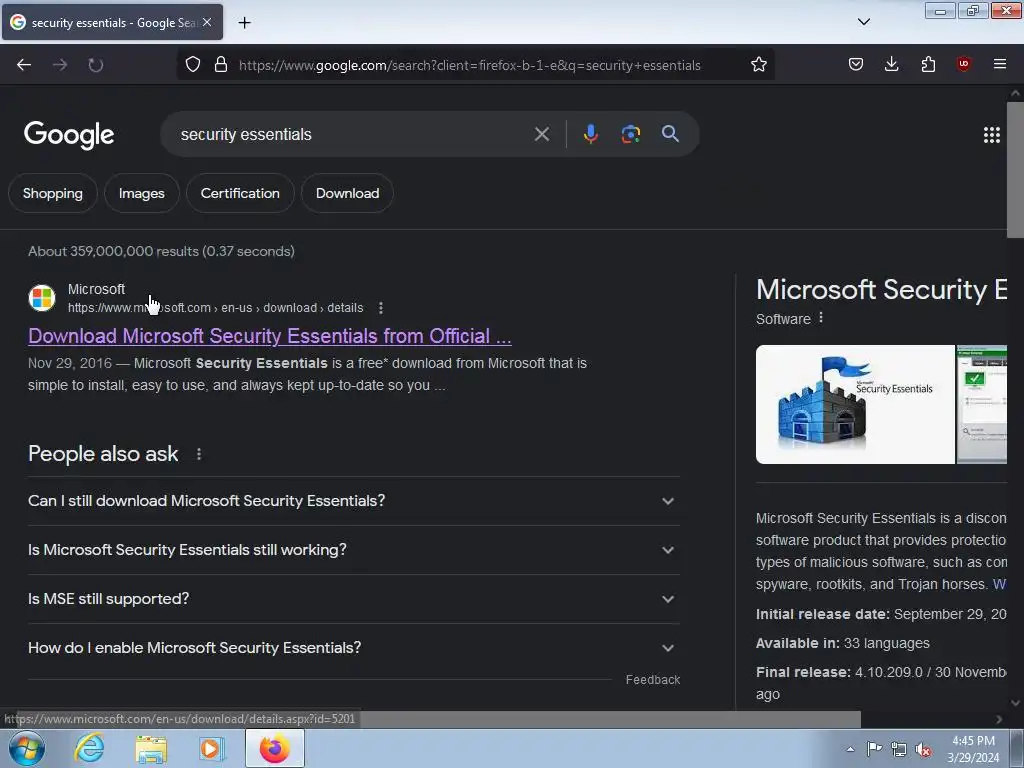Open Windows Explorer from the taskbar
1024x768 pixels.
[151, 749]
